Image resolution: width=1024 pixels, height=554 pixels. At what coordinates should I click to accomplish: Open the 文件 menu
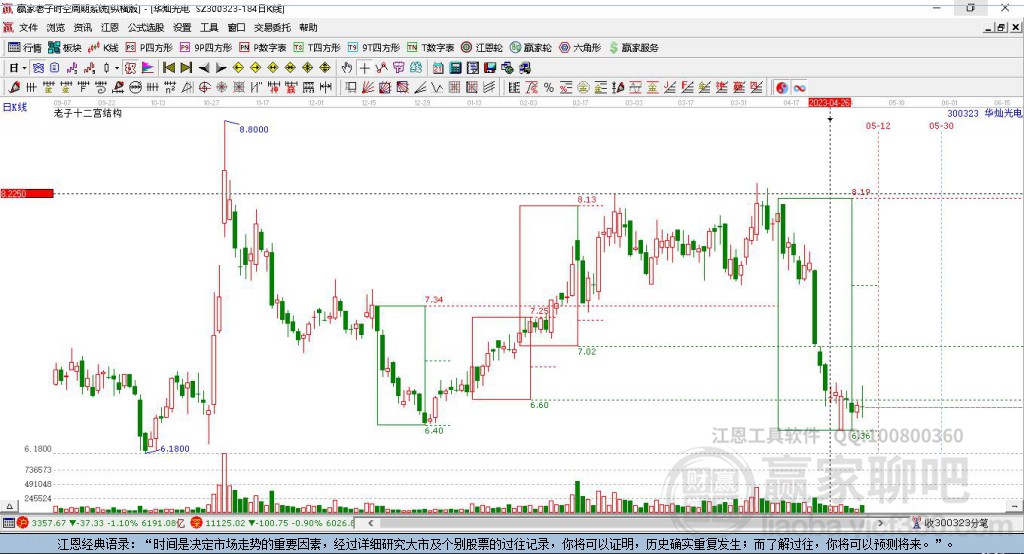tap(28, 27)
